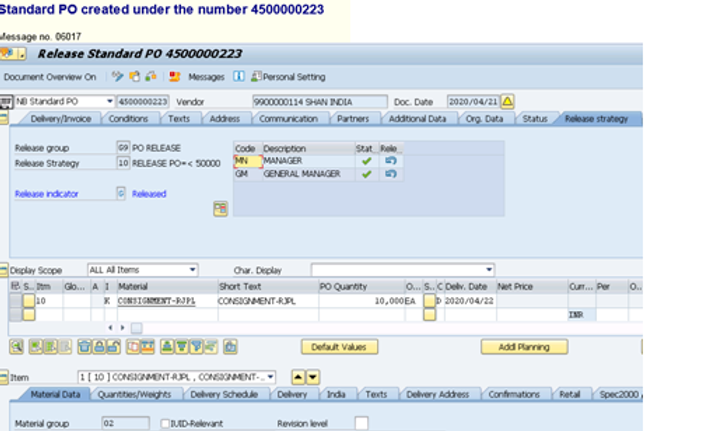
Task: Click the Addl Planning button
Action: [x=524, y=347]
